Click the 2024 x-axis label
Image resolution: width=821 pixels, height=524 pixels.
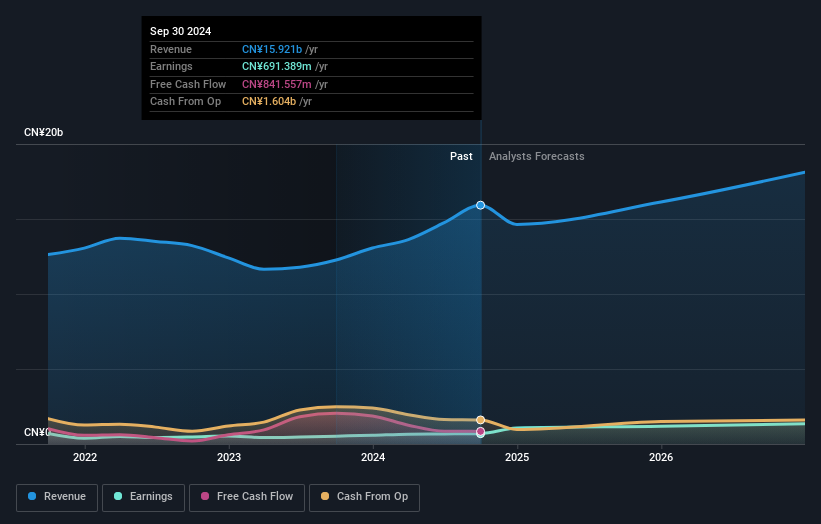tap(373, 458)
